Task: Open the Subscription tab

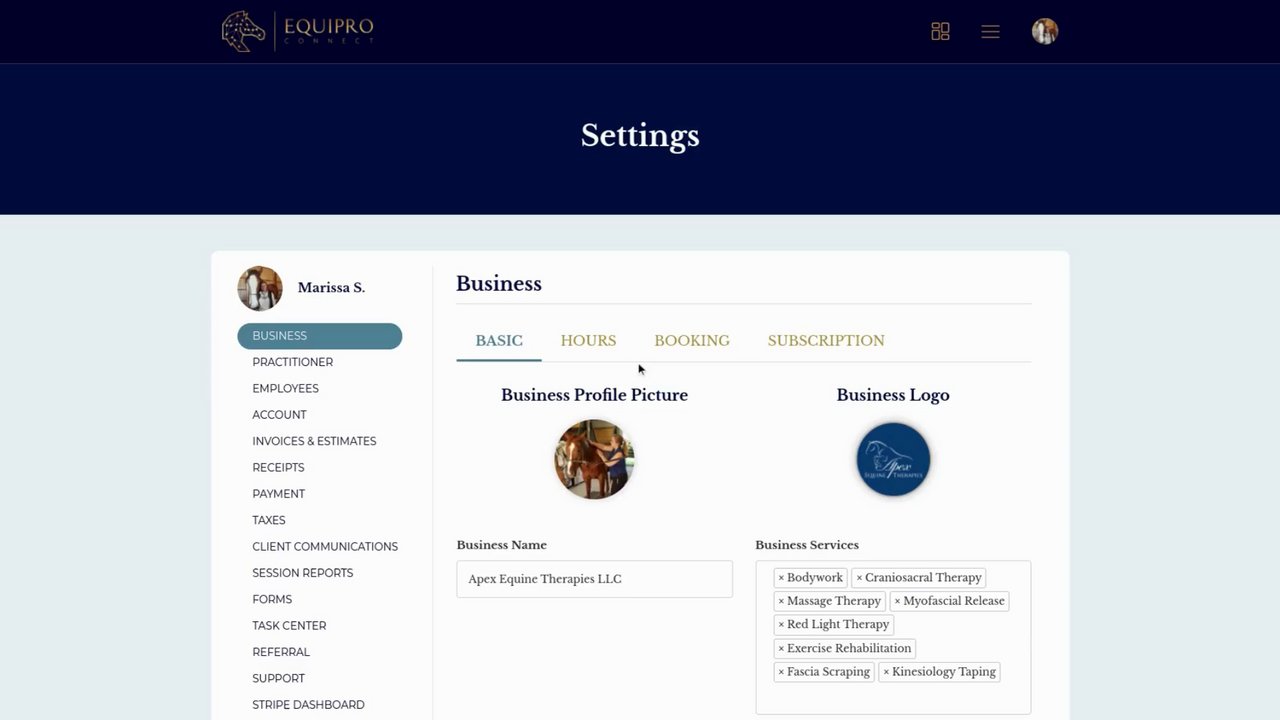Action: [826, 341]
